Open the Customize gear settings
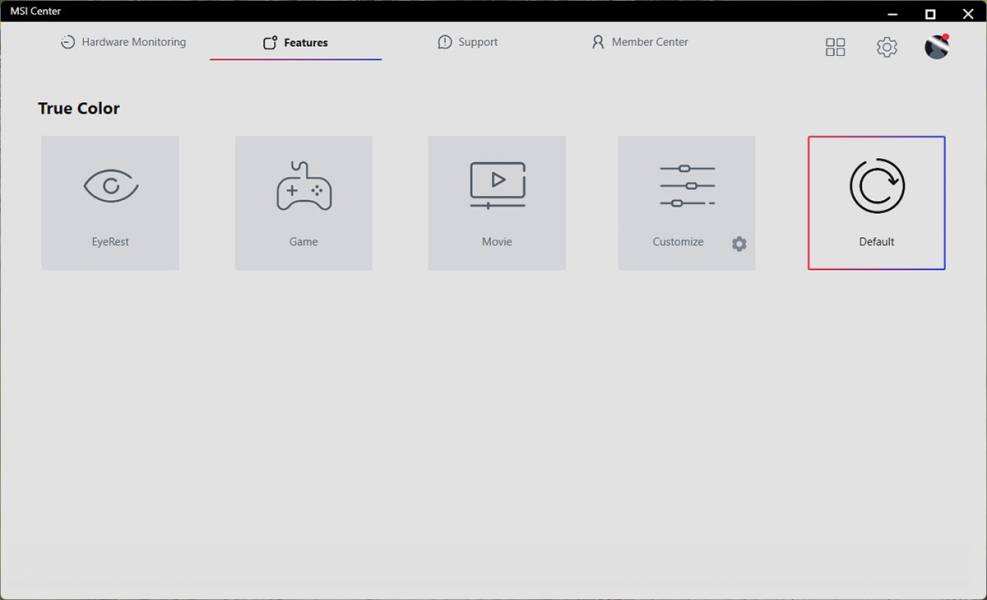 click(739, 244)
